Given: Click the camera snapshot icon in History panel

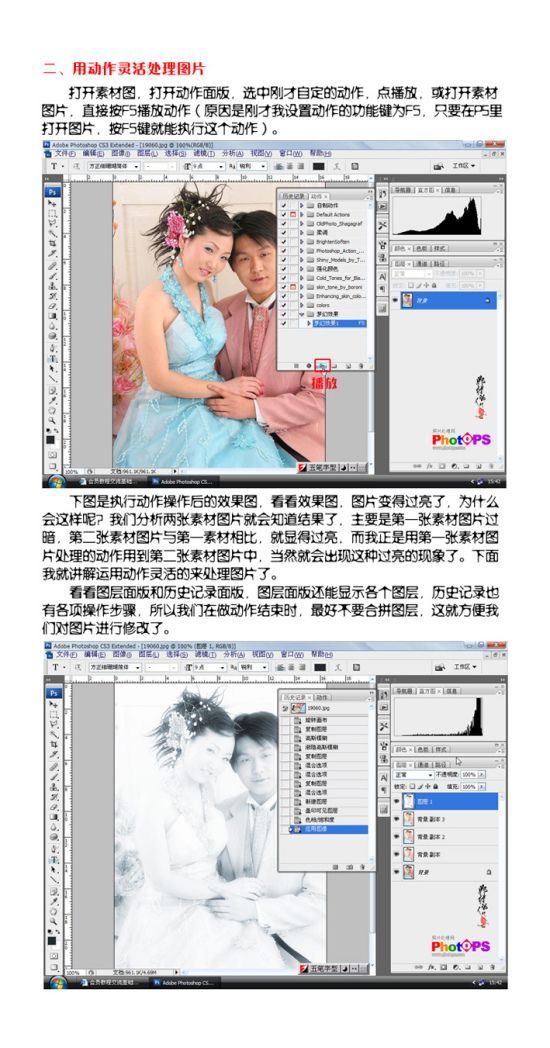Looking at the screenshot, I should point(349,867).
